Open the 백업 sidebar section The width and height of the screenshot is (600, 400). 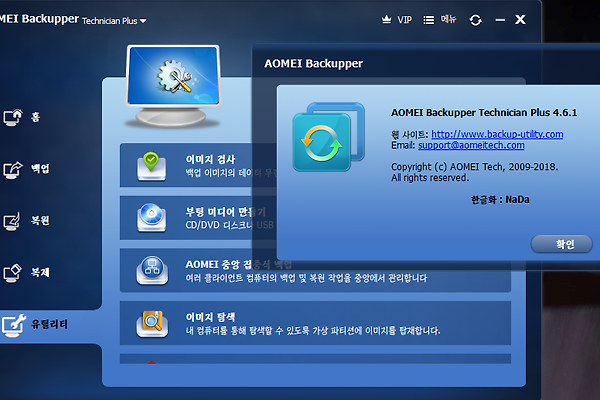click(x=35, y=168)
